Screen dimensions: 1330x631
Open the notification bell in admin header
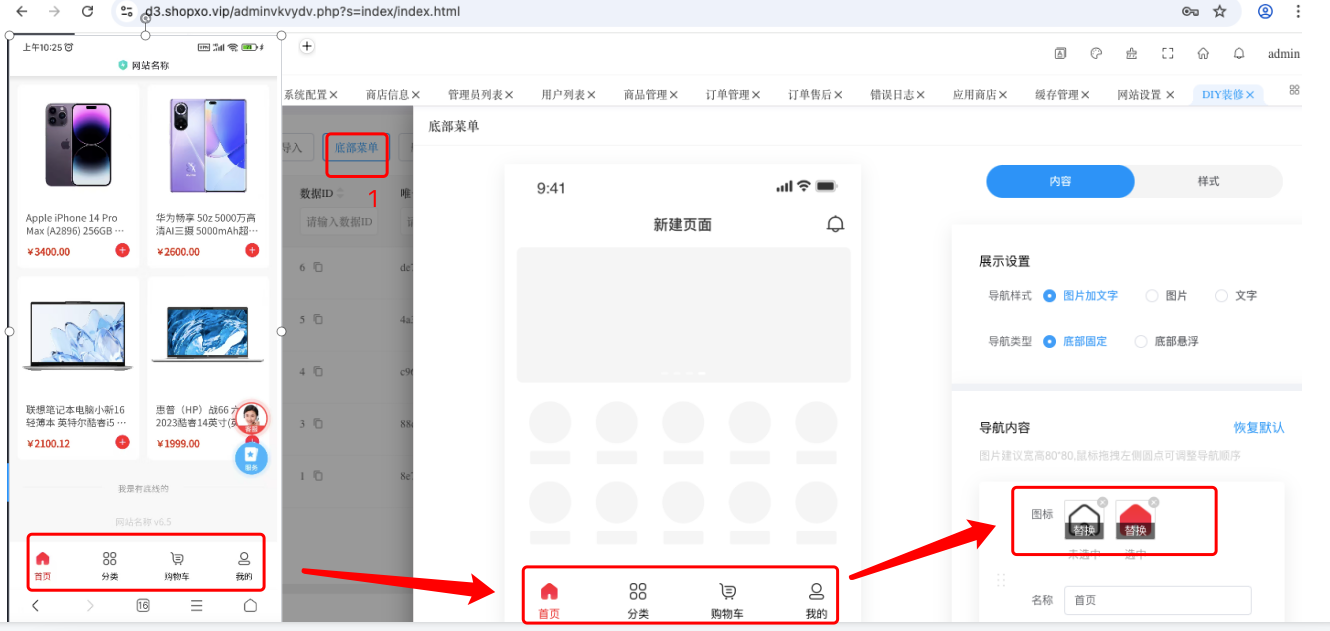click(1239, 54)
